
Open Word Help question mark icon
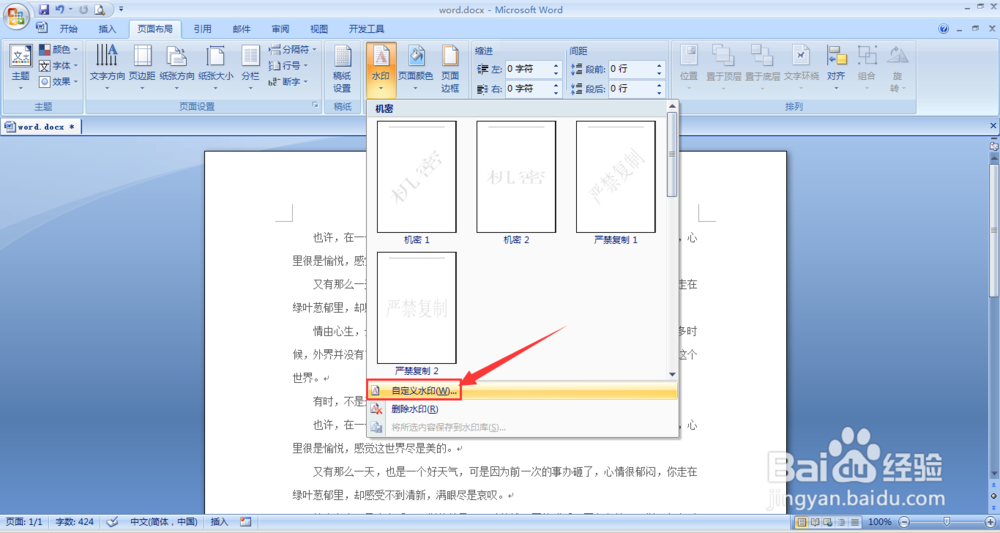pos(944,29)
